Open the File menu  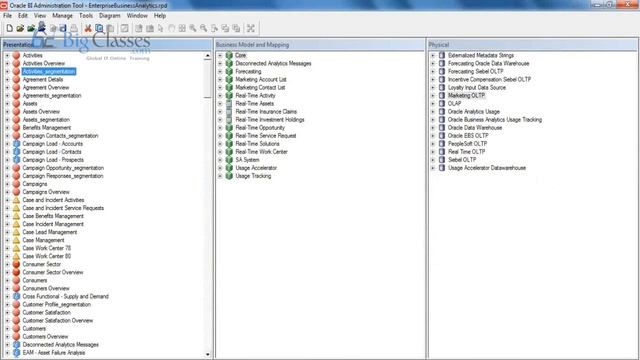7,16
